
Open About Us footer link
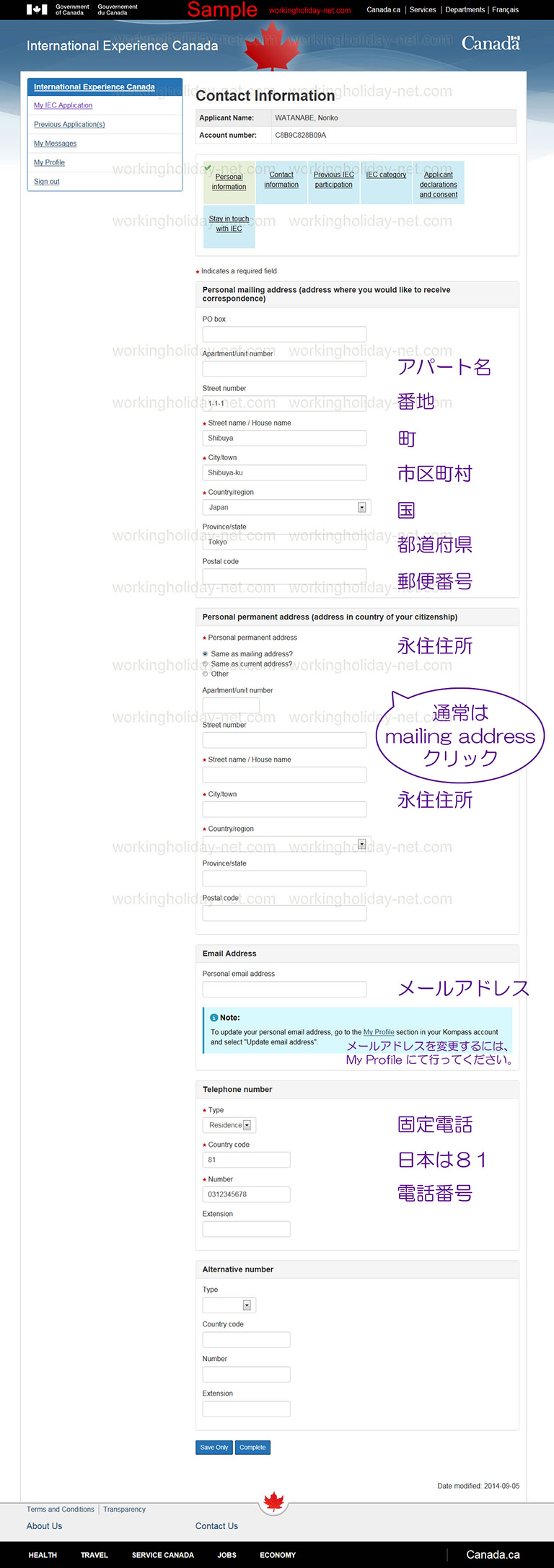(x=44, y=1526)
